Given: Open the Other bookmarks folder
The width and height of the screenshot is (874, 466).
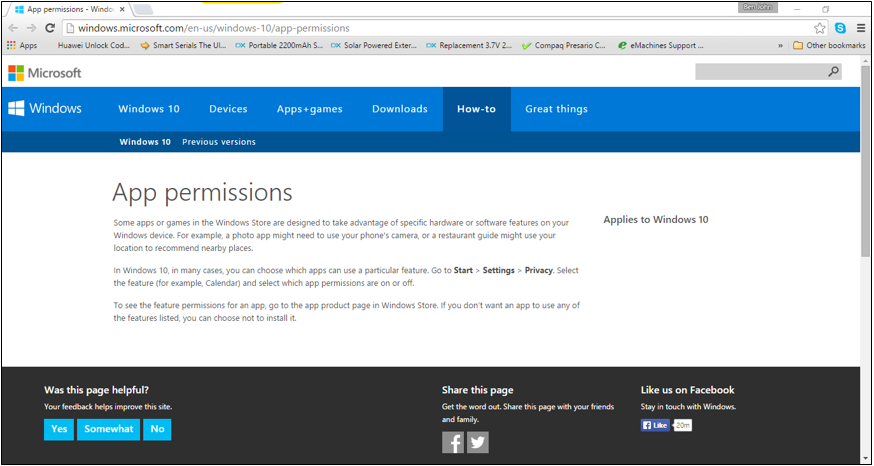Looking at the screenshot, I should point(829,45).
